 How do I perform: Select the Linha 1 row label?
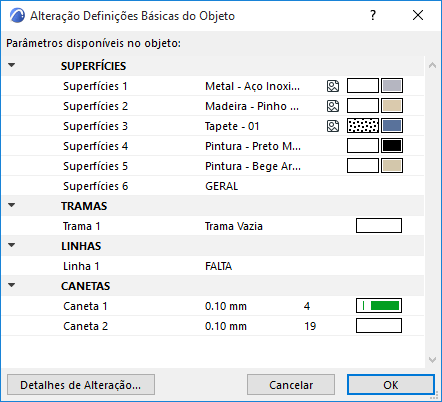point(81,266)
